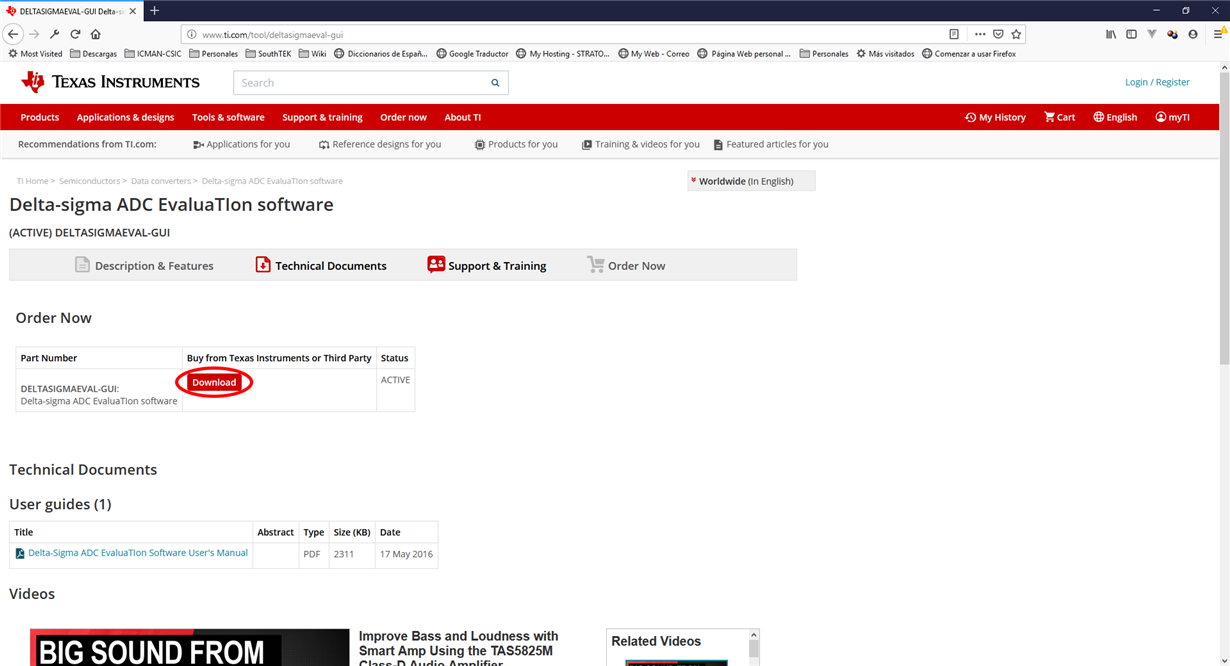The image size is (1230, 666).
Task: Open the Firefox home page icon
Action: (x=95, y=34)
